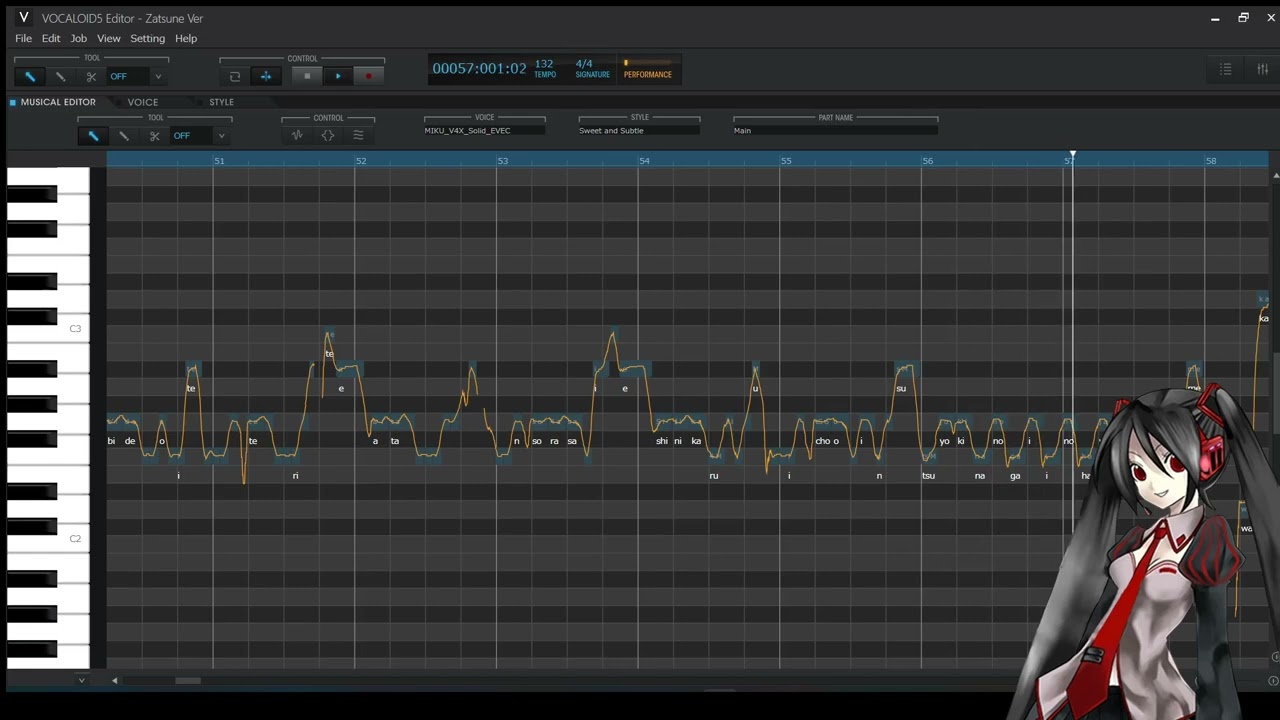
Task: Stop playback with the stop button
Action: click(x=307, y=77)
